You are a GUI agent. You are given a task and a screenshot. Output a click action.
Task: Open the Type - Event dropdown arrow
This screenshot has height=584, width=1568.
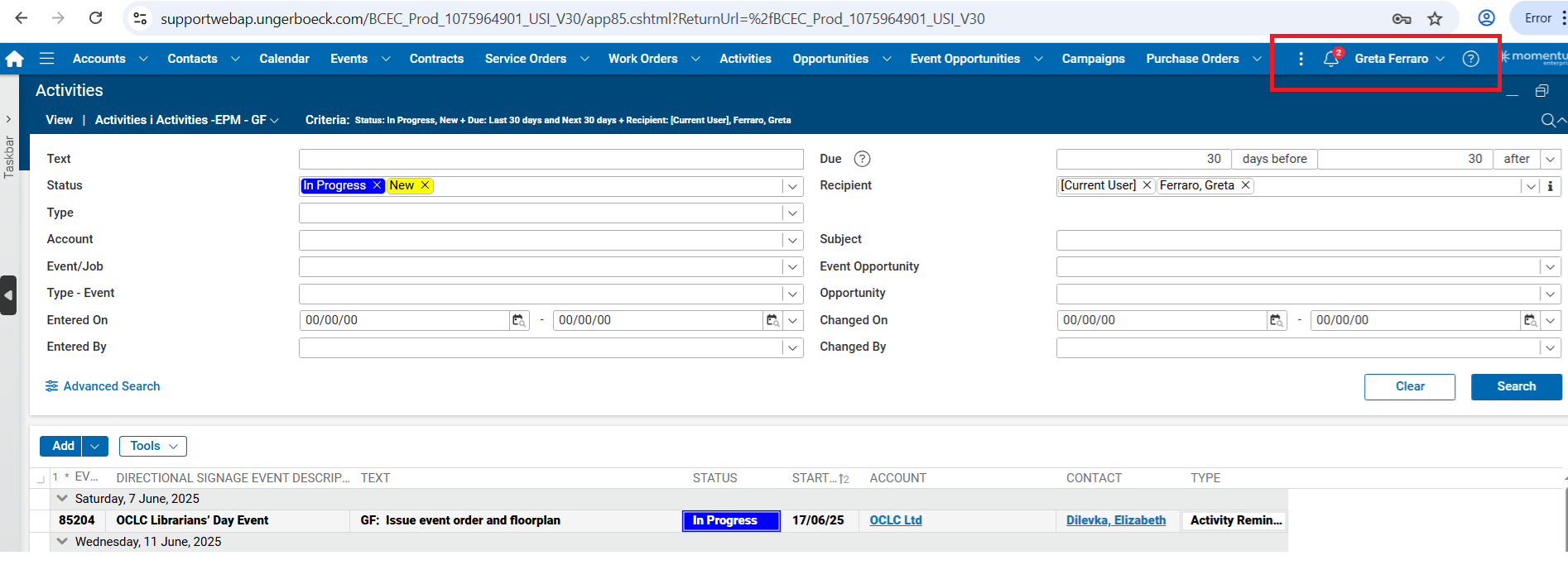[x=792, y=294]
